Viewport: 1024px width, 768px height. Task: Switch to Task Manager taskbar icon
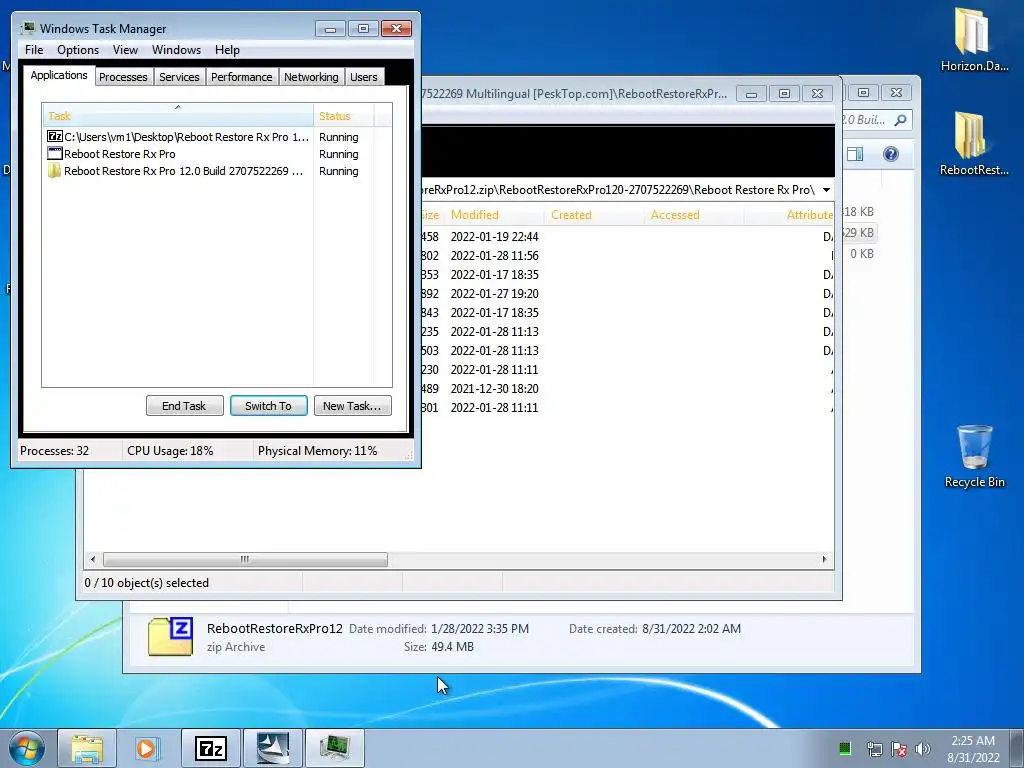tap(334, 748)
